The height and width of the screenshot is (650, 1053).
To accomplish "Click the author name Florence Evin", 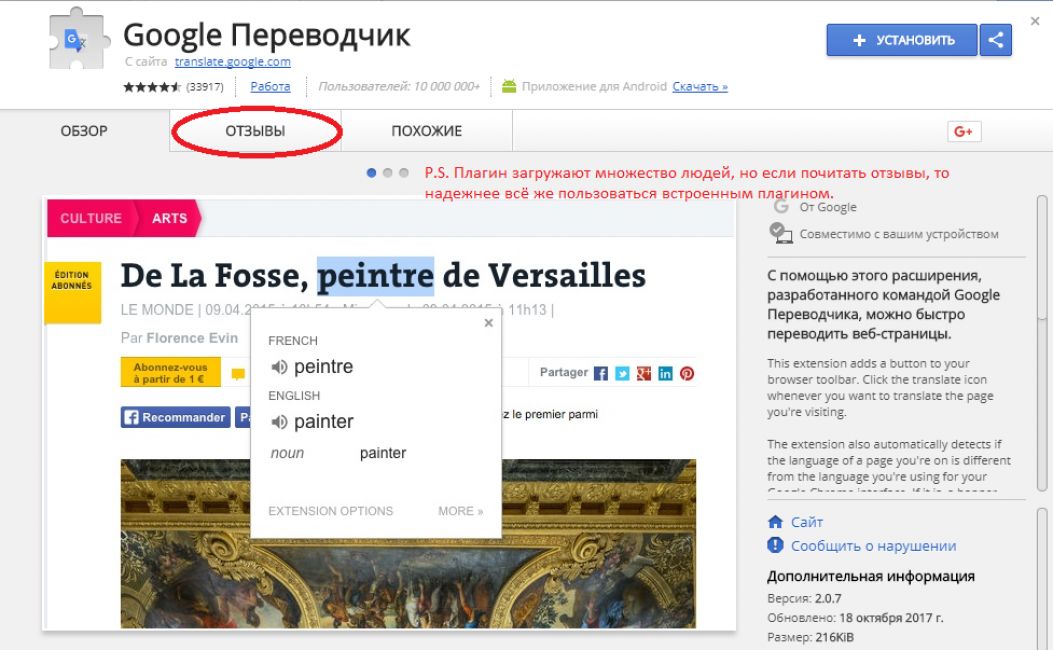I will click(x=192, y=338).
